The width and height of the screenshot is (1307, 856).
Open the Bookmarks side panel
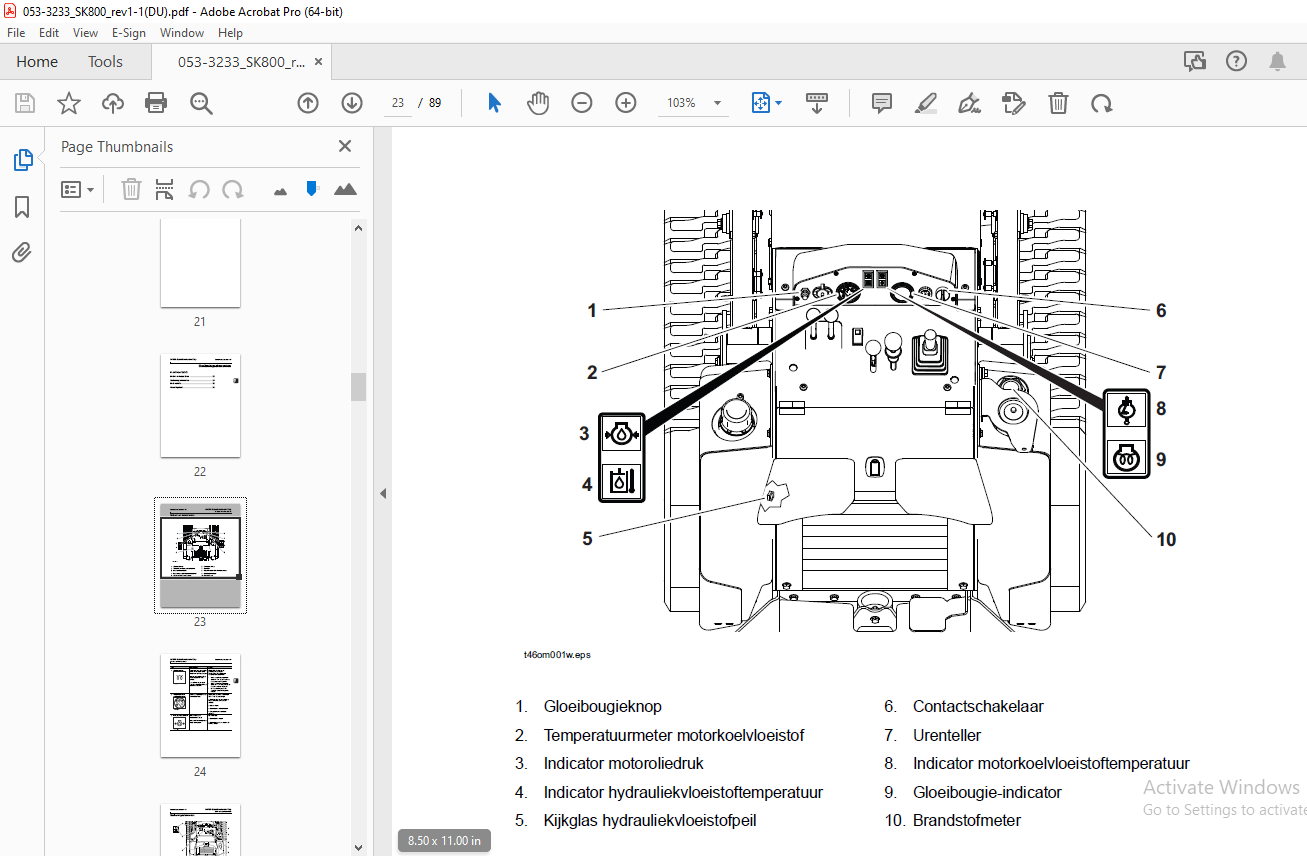click(x=22, y=207)
